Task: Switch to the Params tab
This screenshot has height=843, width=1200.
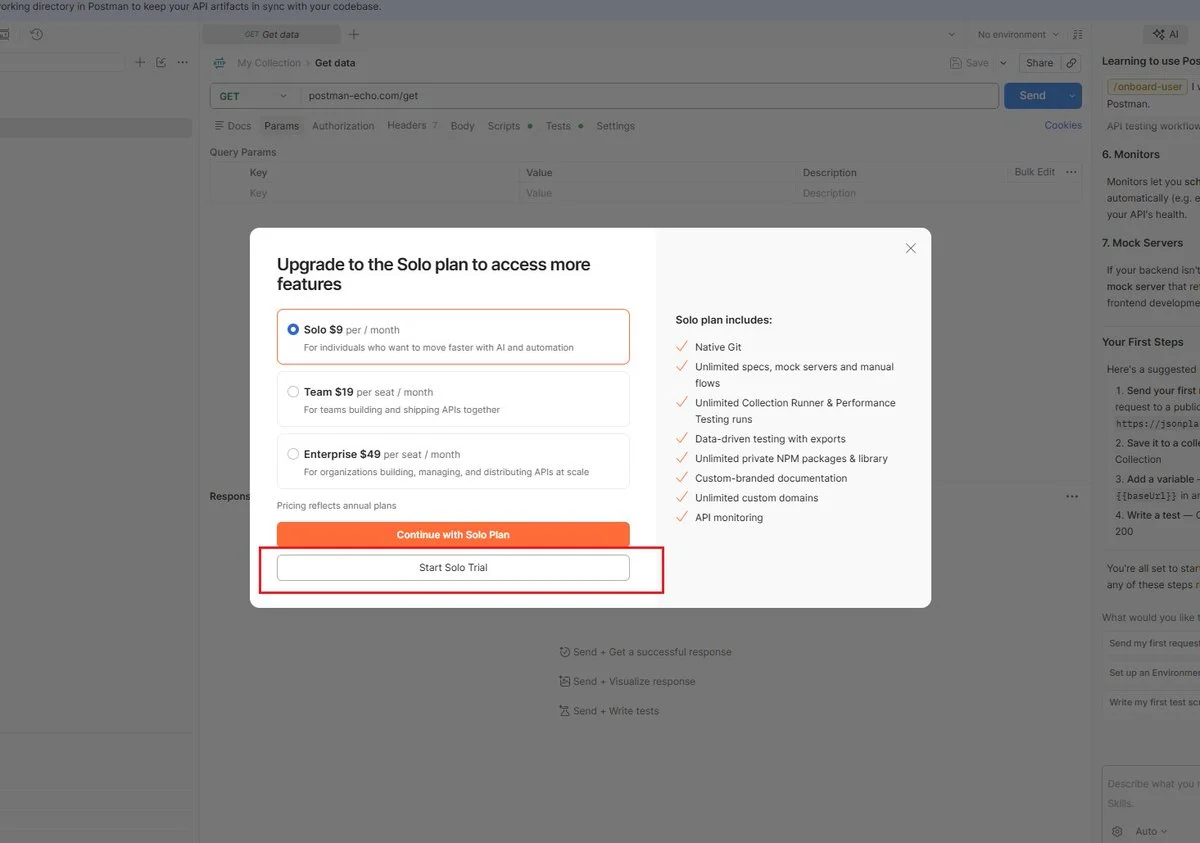Action: tap(281, 126)
